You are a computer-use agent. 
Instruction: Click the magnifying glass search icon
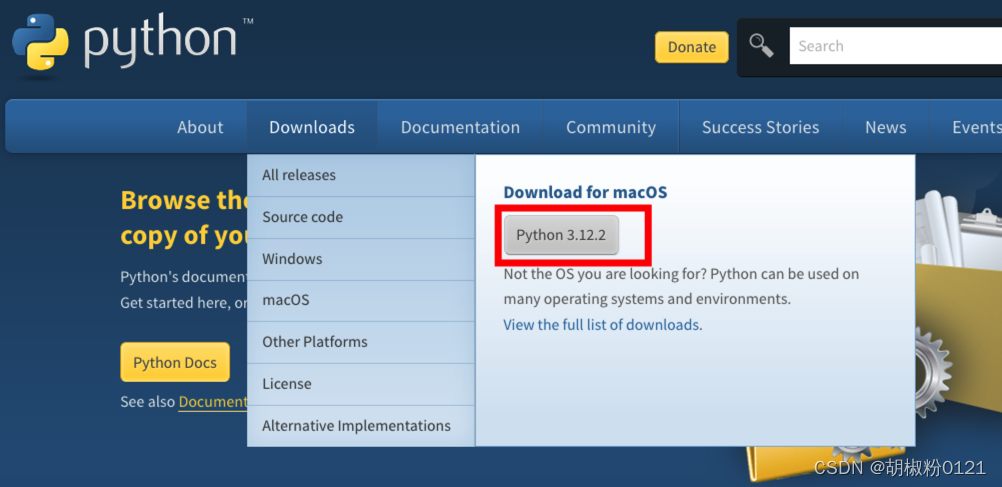point(761,46)
